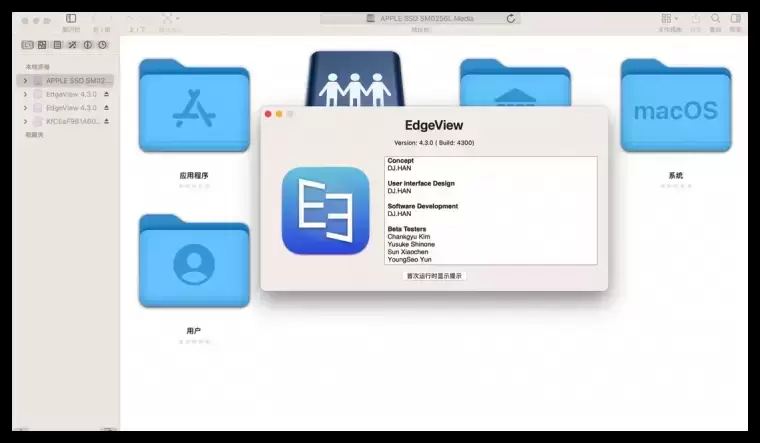
Task: Click the credits text box in About dialog
Action: pos(491,210)
